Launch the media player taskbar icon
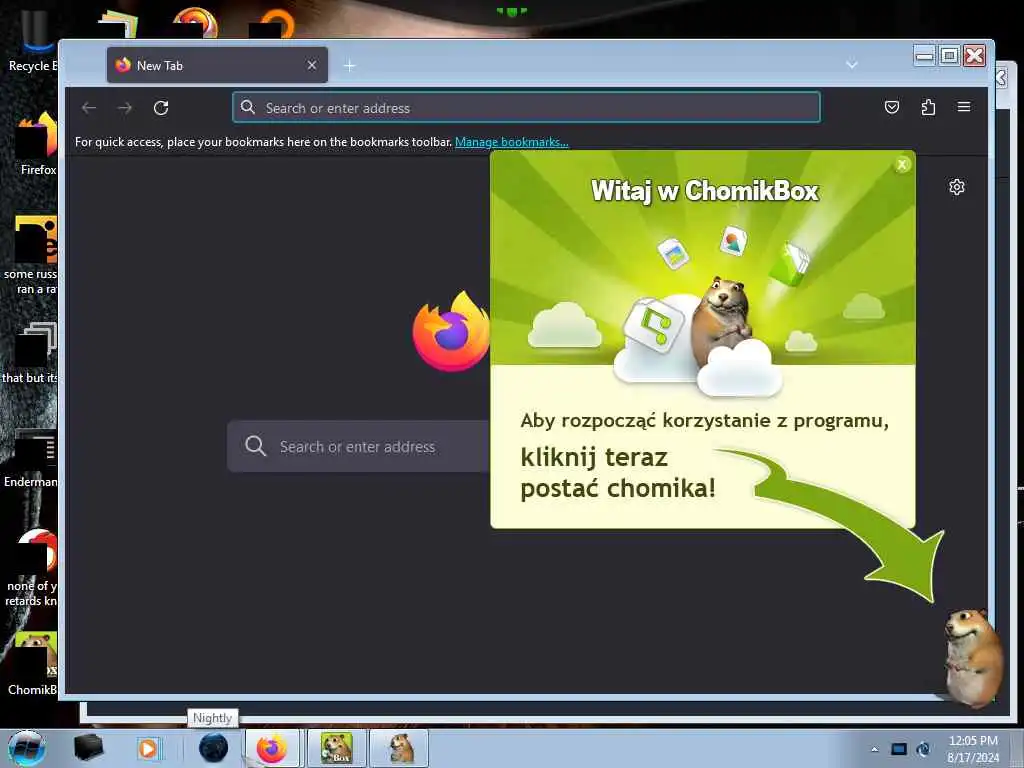The height and width of the screenshot is (768, 1024). pyautogui.click(x=149, y=748)
